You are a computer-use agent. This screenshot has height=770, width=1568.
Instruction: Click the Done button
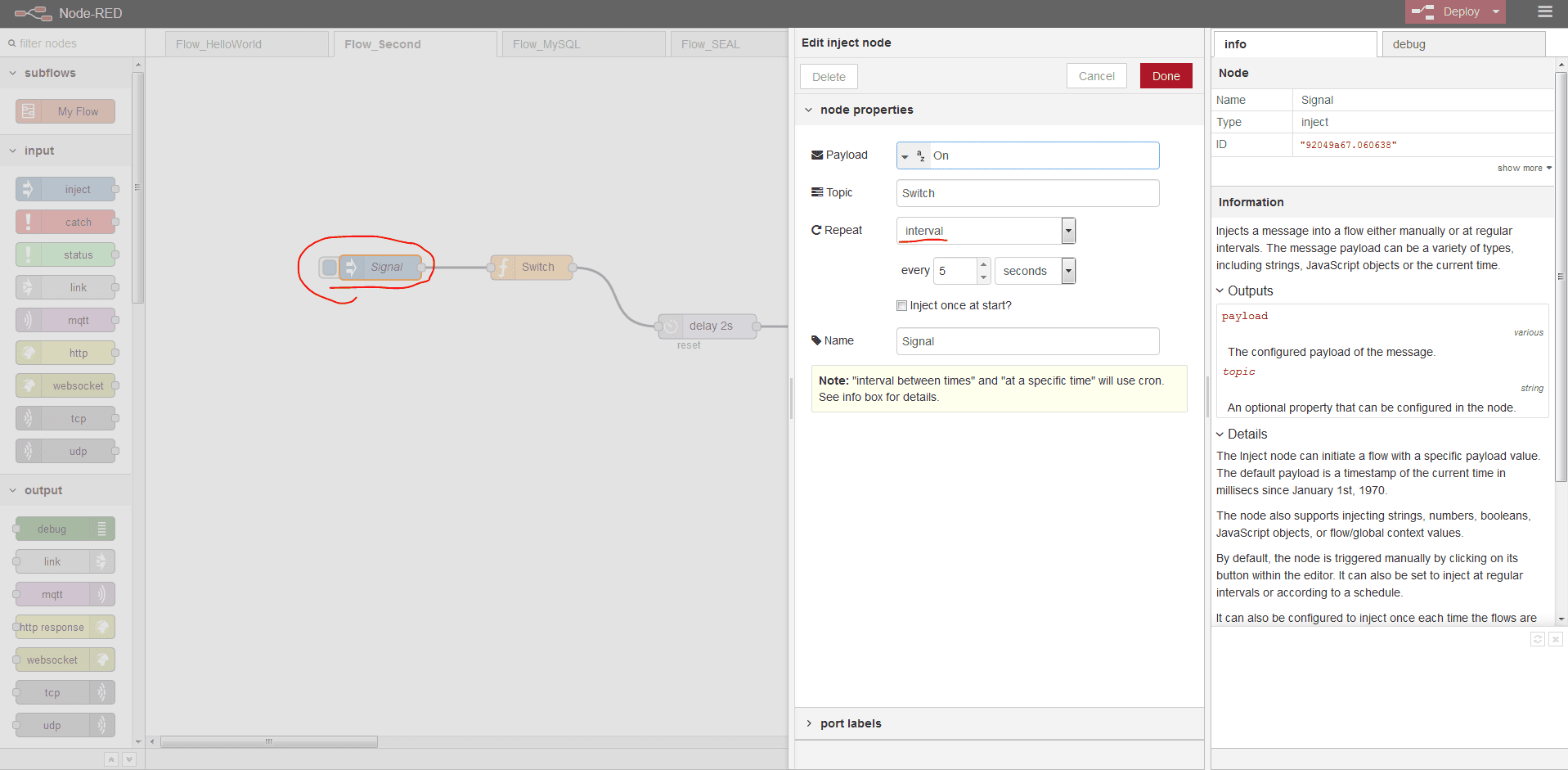tap(1166, 76)
